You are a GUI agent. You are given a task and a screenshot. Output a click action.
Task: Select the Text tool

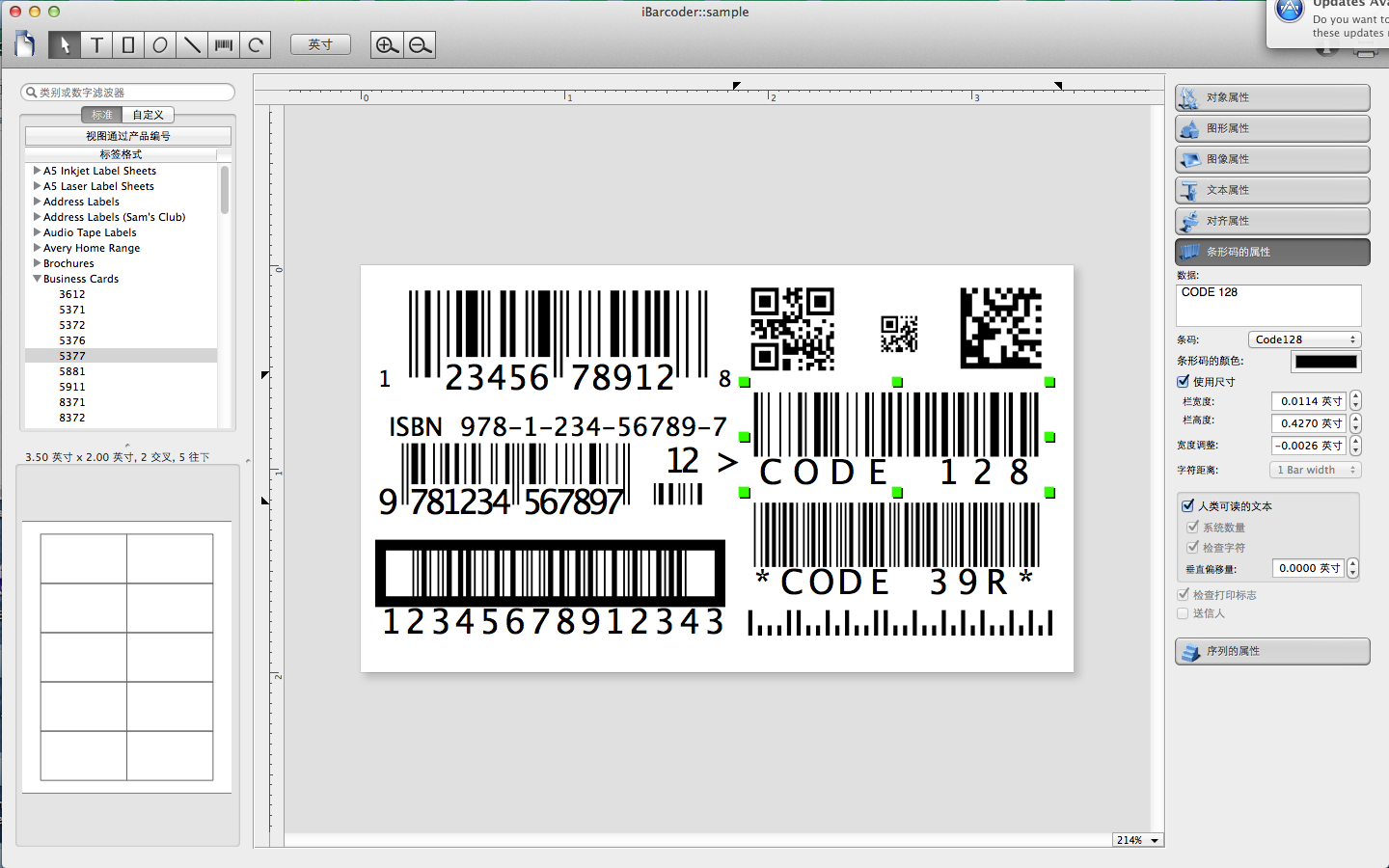click(x=96, y=45)
